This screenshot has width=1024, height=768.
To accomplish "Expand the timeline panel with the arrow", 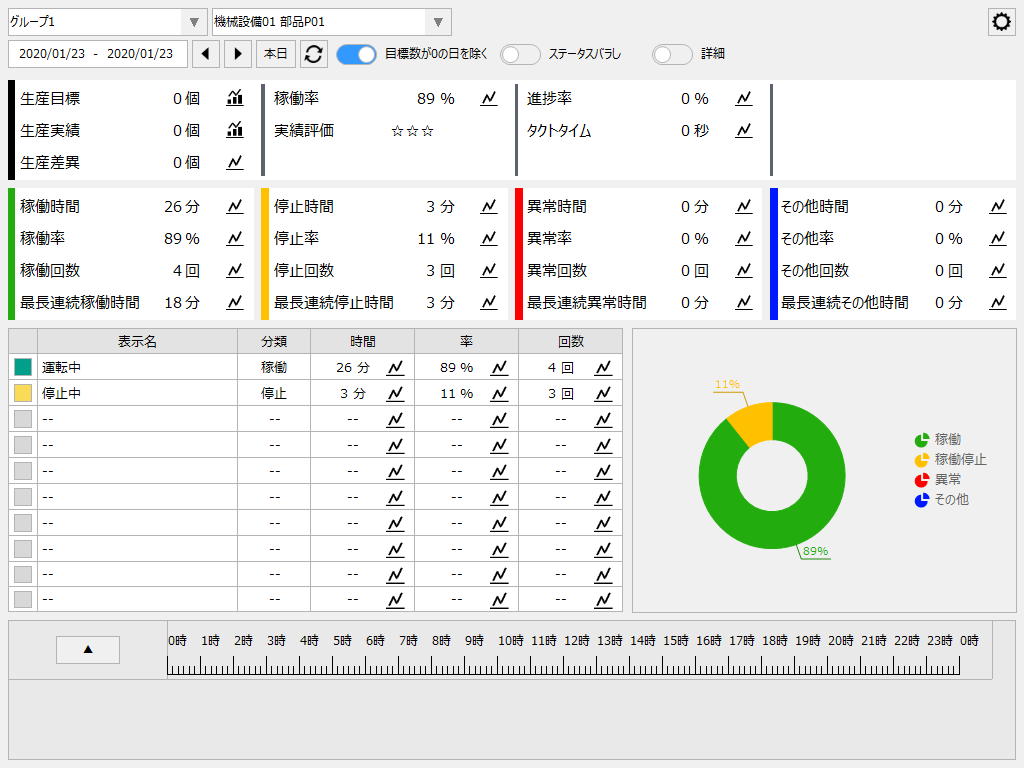I will (87, 649).
